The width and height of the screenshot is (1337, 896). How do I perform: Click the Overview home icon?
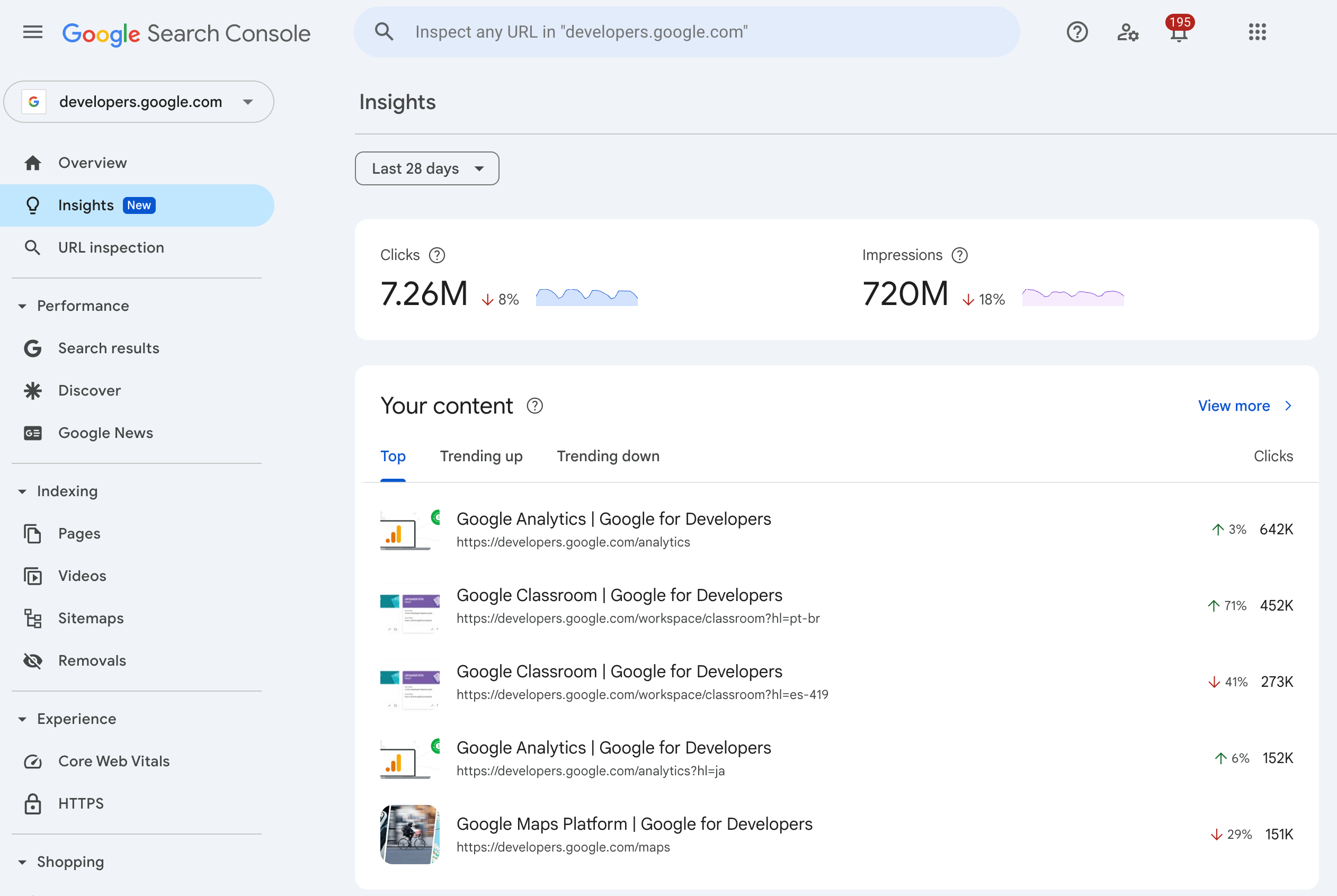(x=33, y=163)
